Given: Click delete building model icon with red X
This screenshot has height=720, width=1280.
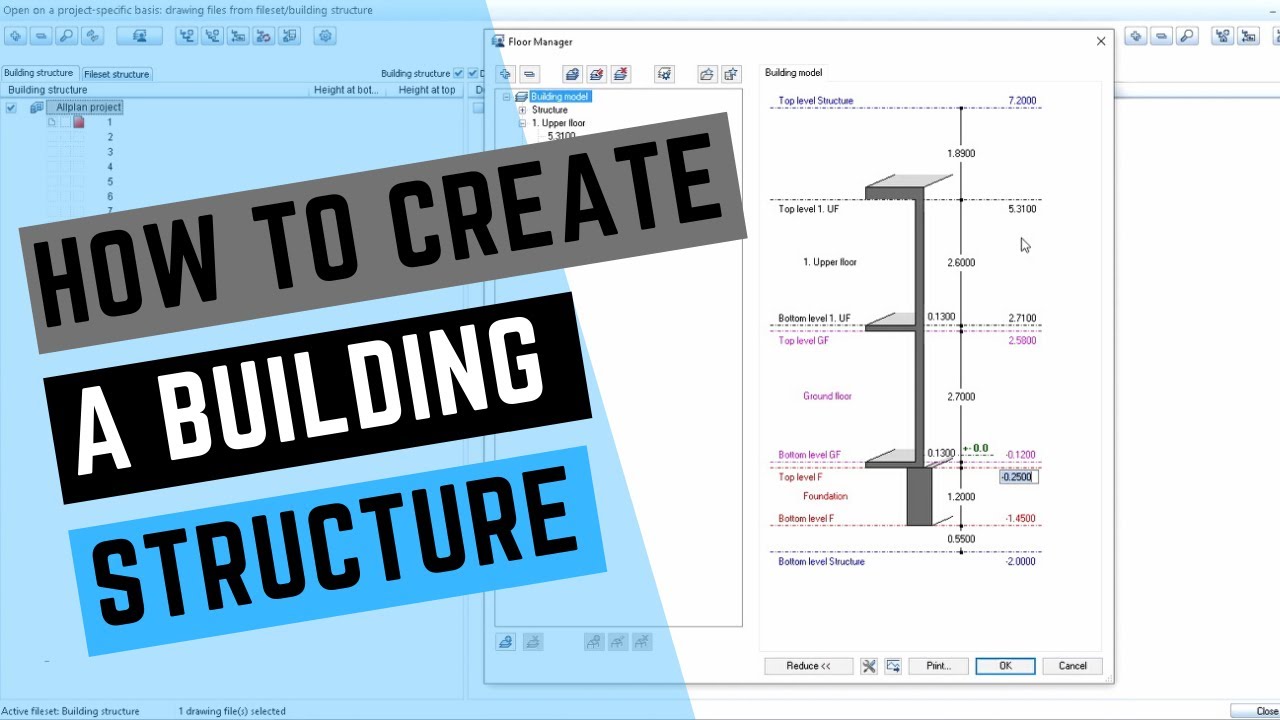Looking at the screenshot, I should (x=620, y=74).
